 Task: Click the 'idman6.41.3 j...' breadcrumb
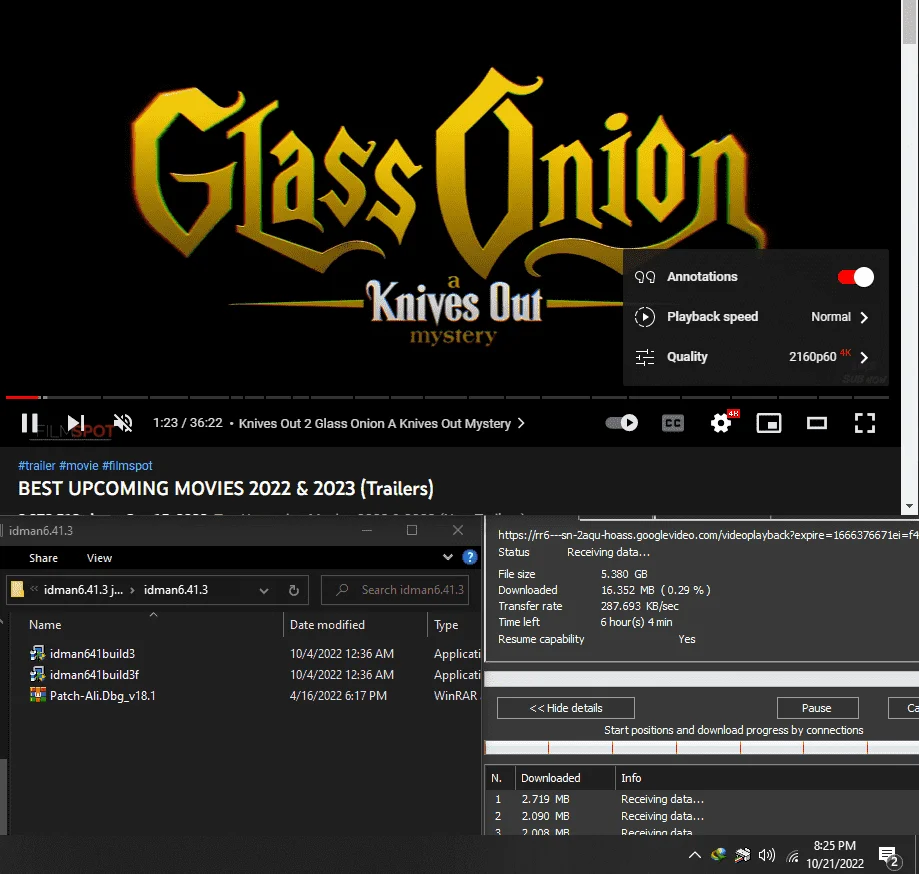click(83, 590)
